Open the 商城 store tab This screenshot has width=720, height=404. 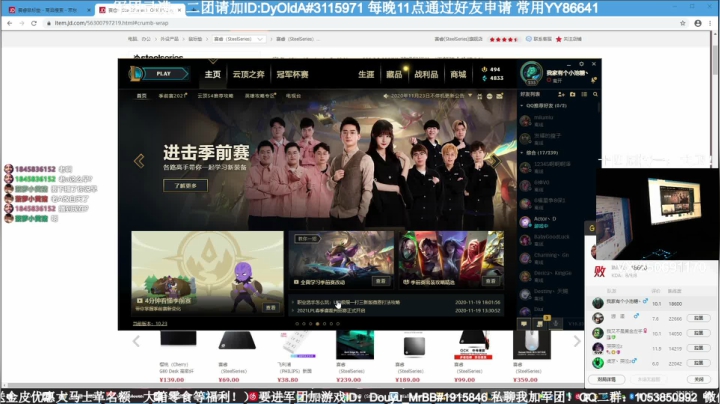[x=458, y=74]
